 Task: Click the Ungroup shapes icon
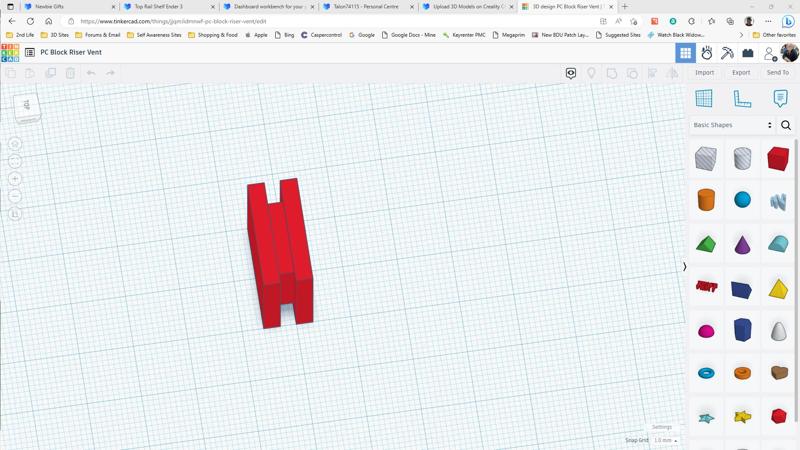pyautogui.click(x=632, y=73)
